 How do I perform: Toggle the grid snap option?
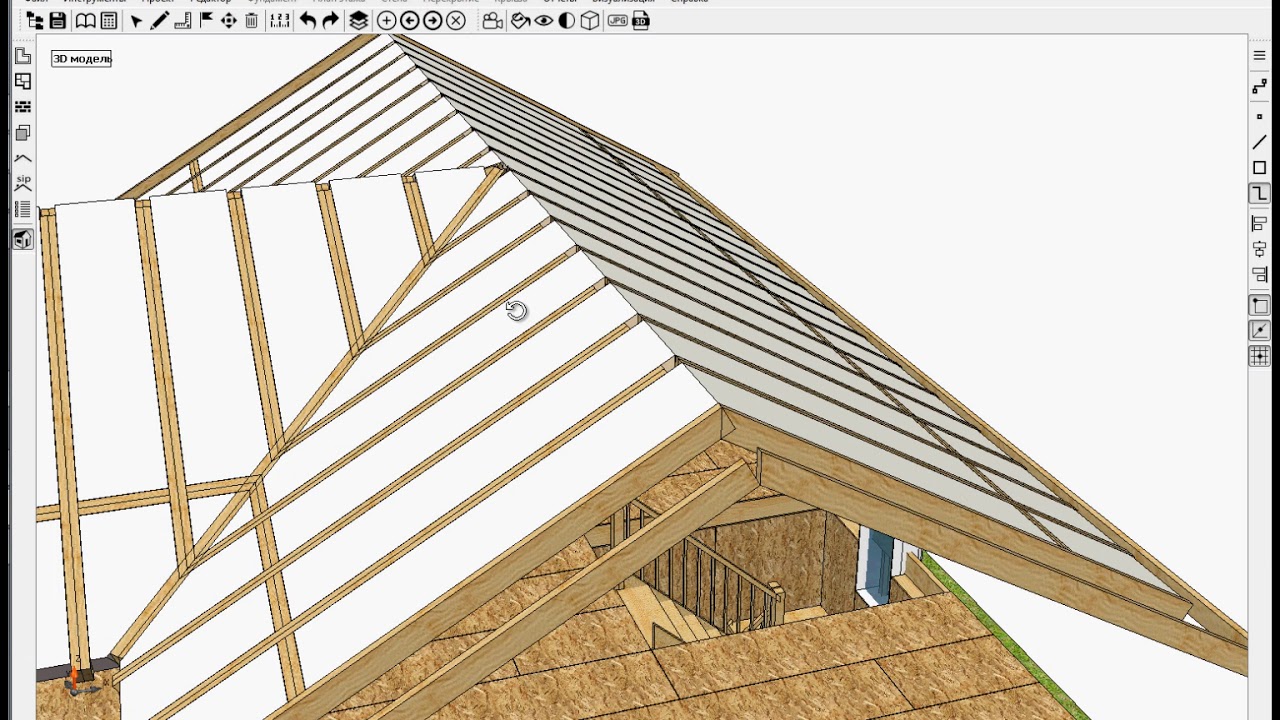(1260, 356)
